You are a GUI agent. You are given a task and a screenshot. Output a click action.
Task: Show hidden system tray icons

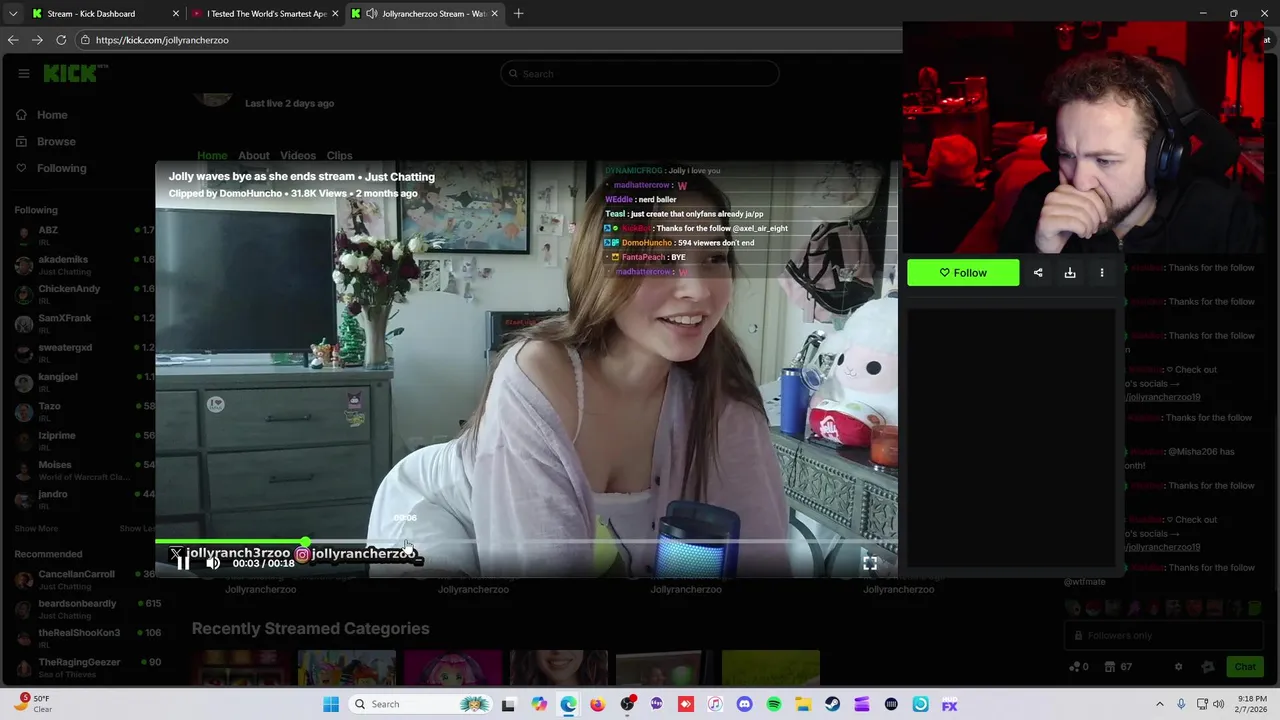click(1160, 704)
